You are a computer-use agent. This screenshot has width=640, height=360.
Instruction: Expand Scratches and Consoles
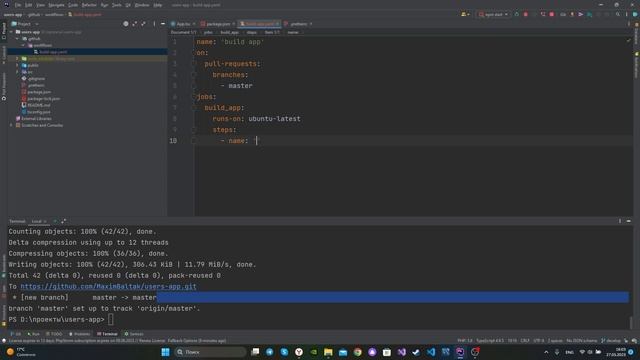[x=11, y=125]
